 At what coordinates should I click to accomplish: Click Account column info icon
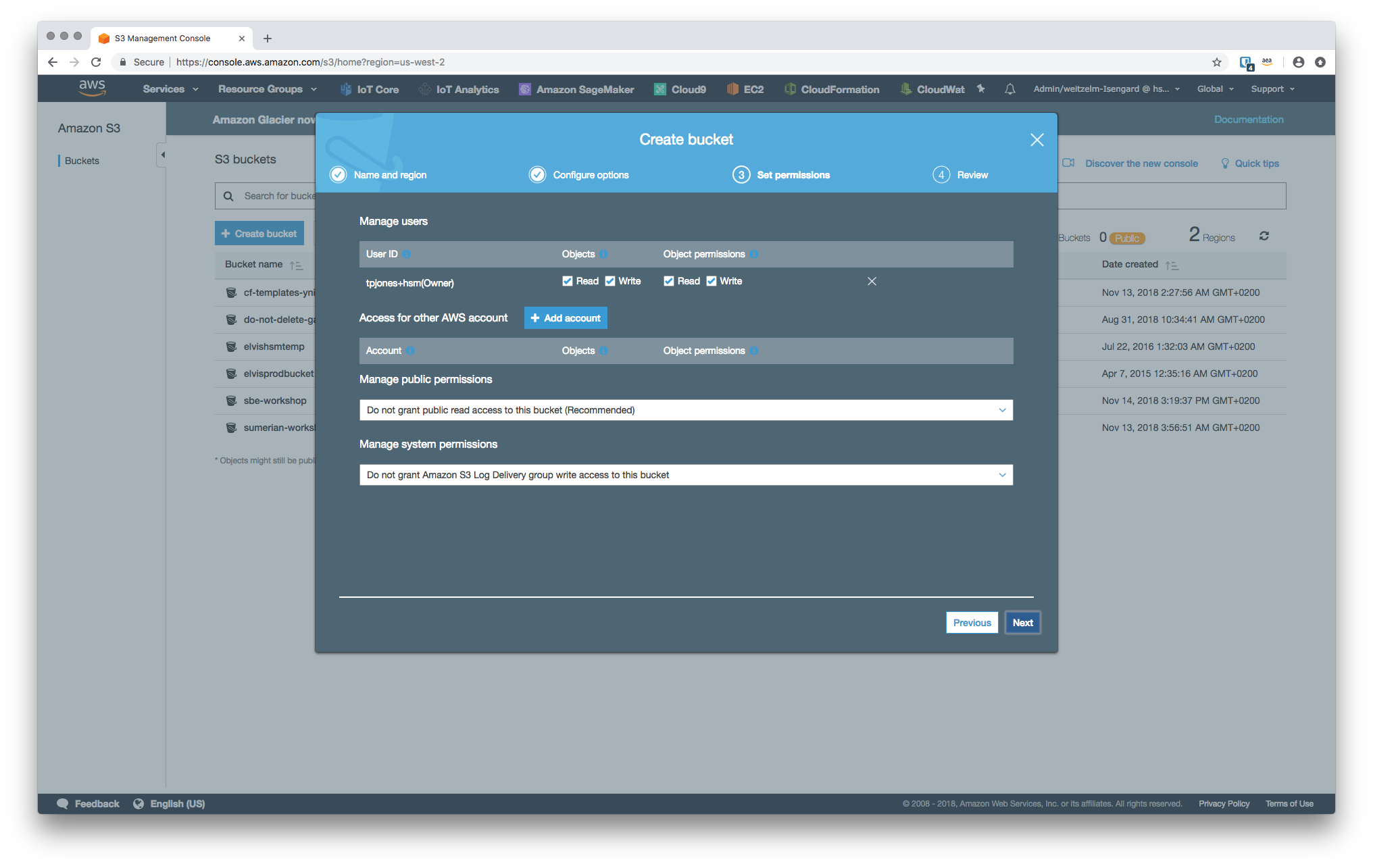point(410,351)
